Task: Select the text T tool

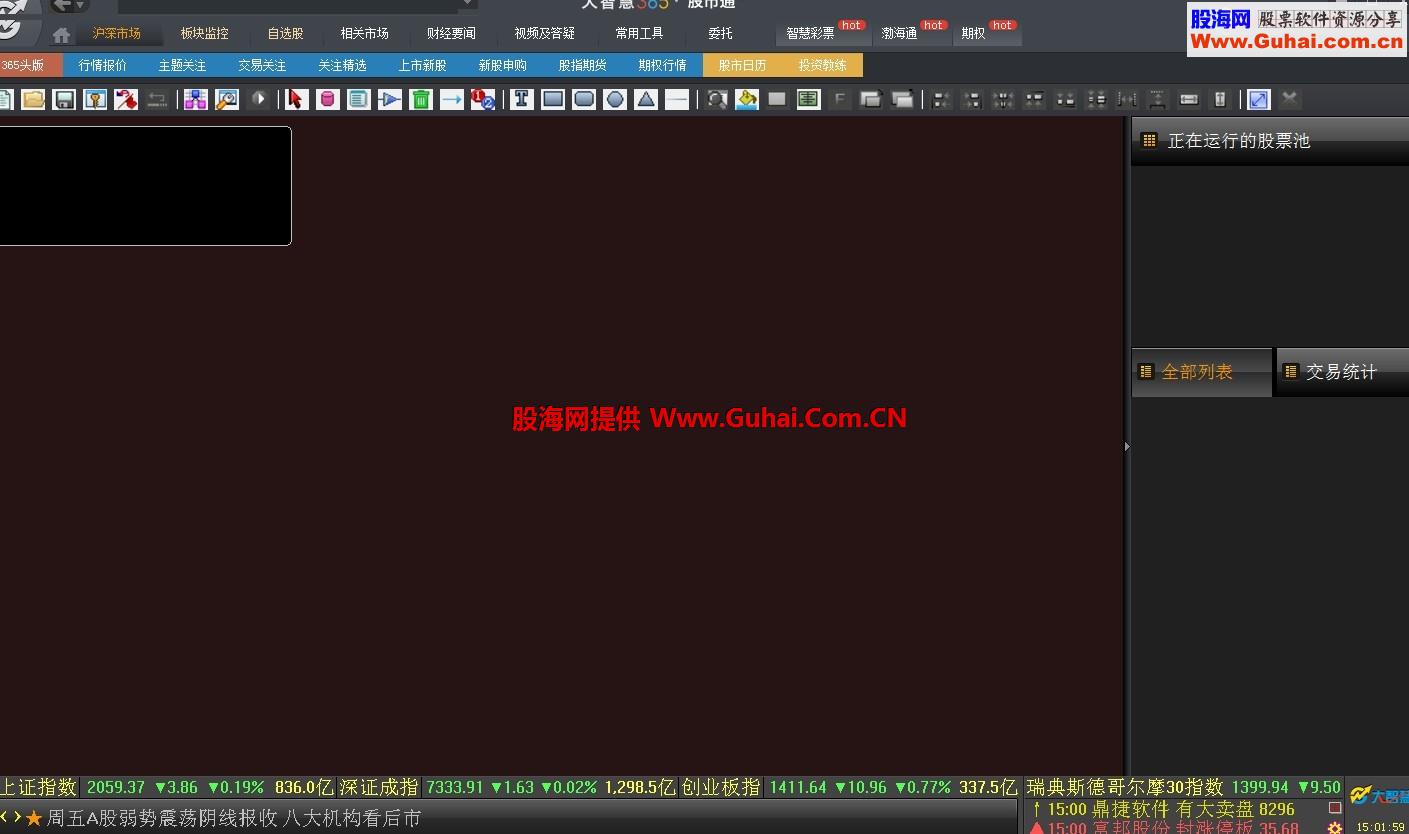Action: pyautogui.click(x=522, y=99)
